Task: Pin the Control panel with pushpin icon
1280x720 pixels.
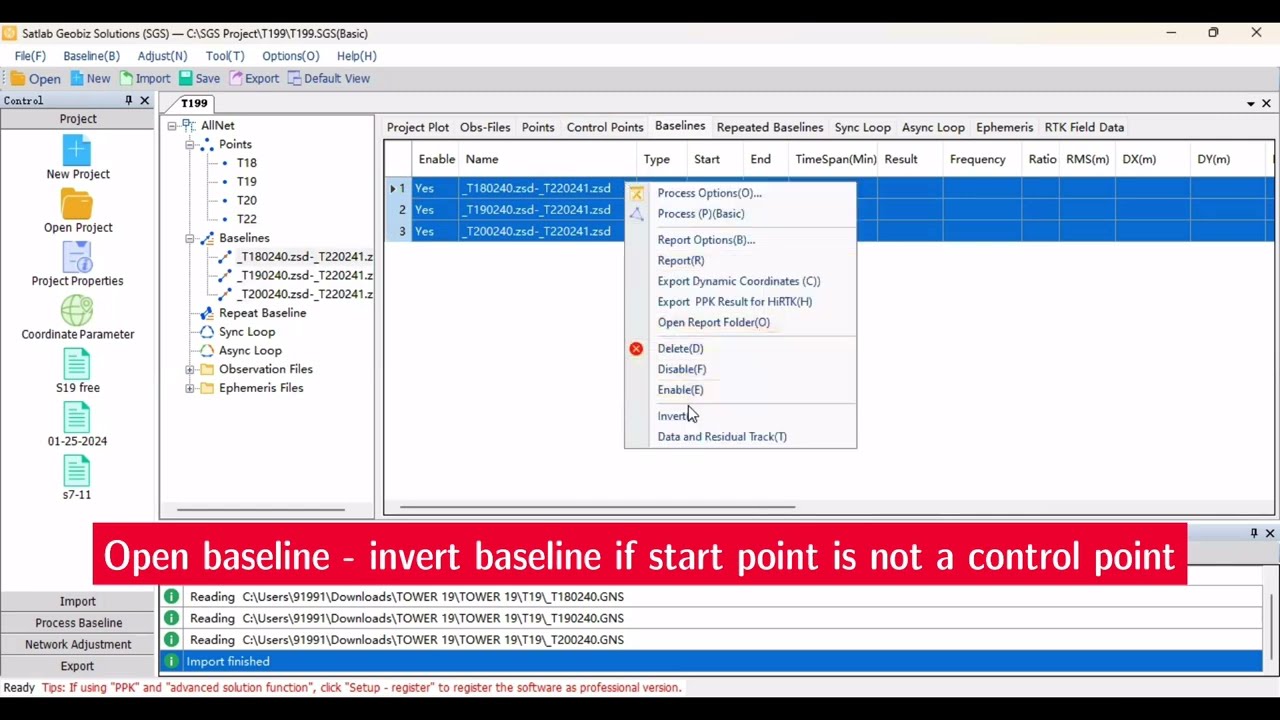Action: point(128,101)
